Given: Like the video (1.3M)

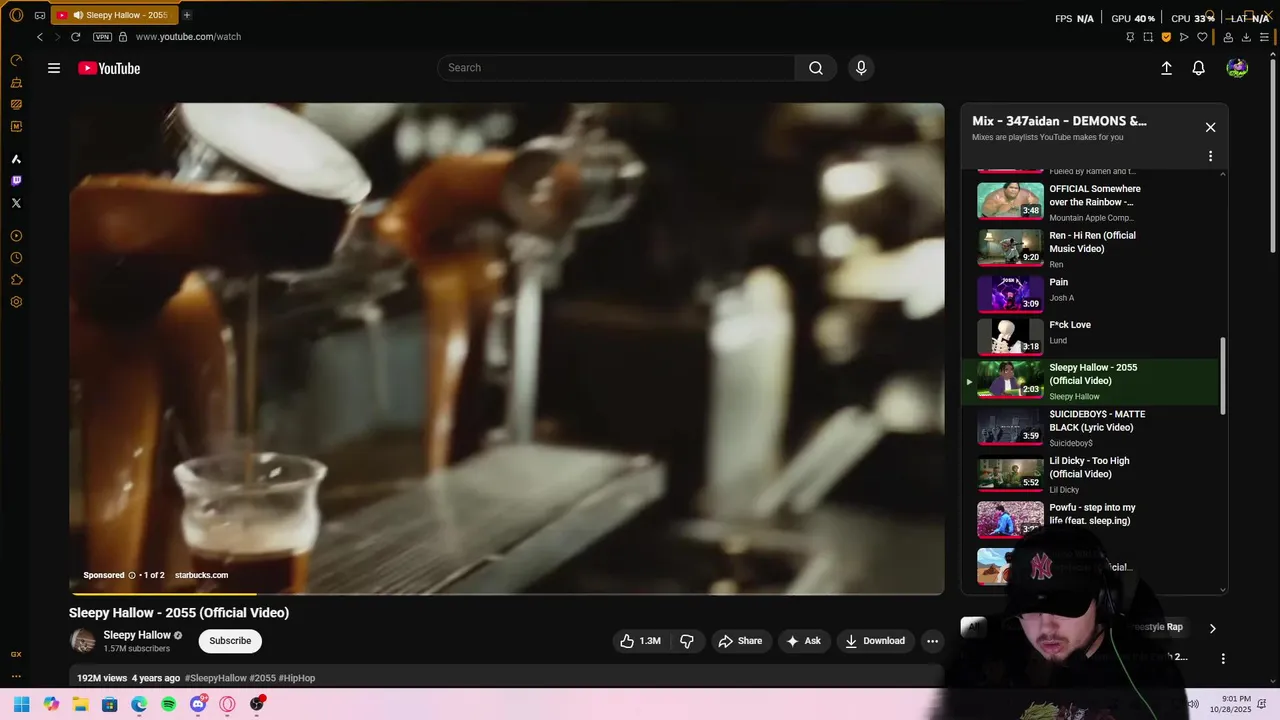Looking at the screenshot, I should tap(640, 641).
